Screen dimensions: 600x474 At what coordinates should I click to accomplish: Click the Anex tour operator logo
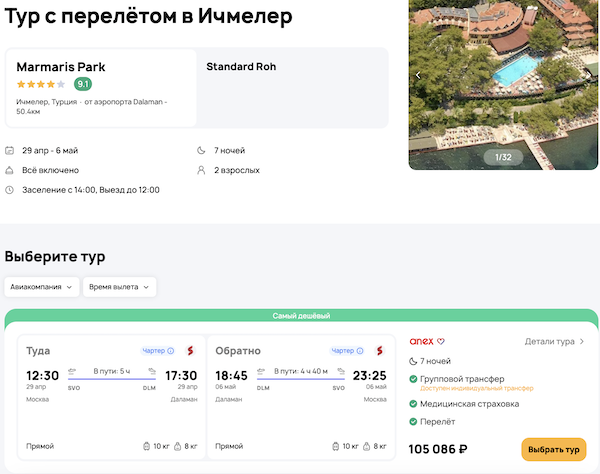[x=421, y=341]
